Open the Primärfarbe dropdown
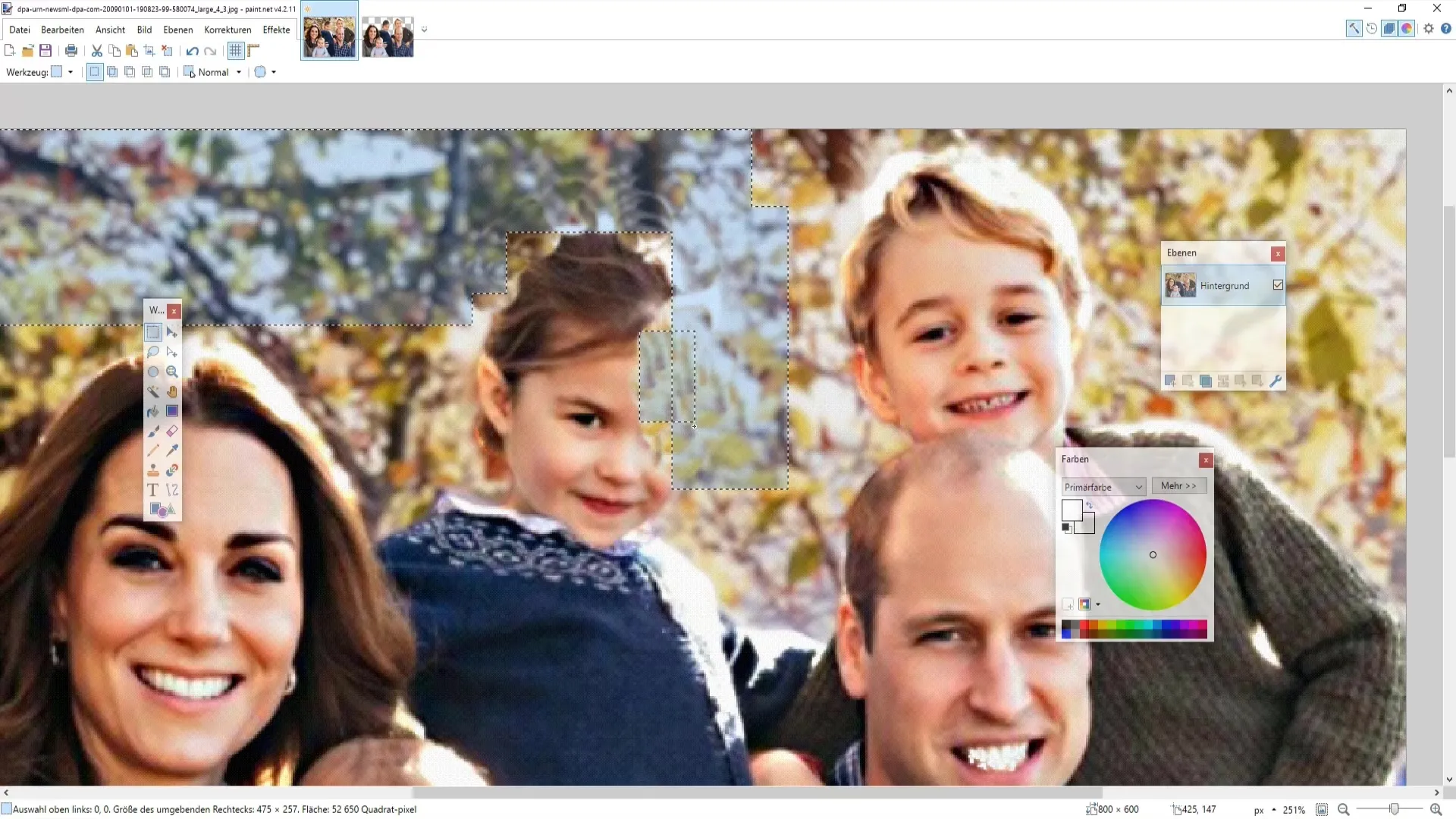This screenshot has width=1456, height=819. (x=1101, y=487)
